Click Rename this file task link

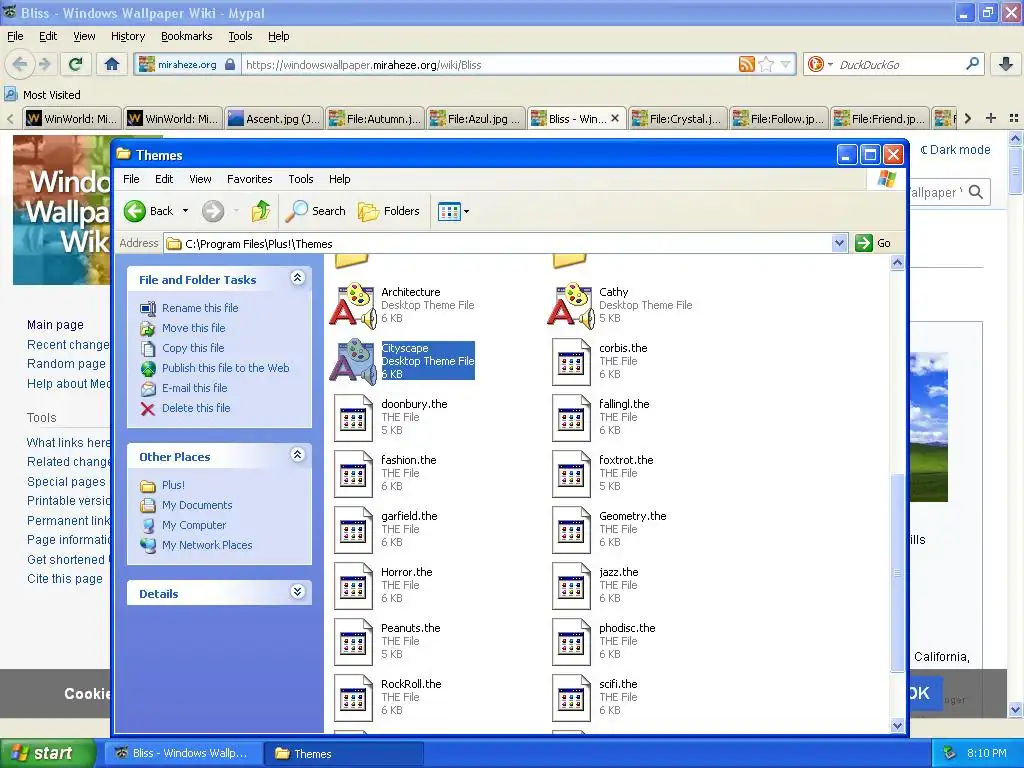[x=200, y=308]
